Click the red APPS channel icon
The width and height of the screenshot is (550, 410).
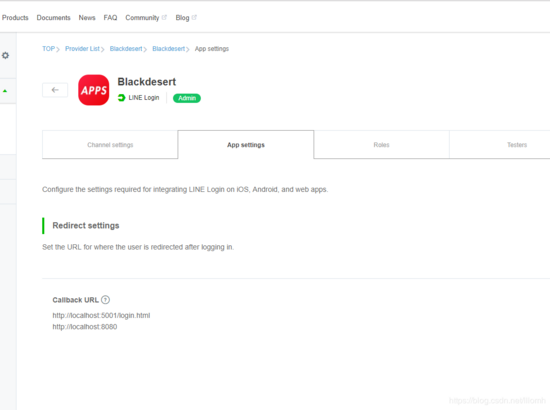(94, 90)
